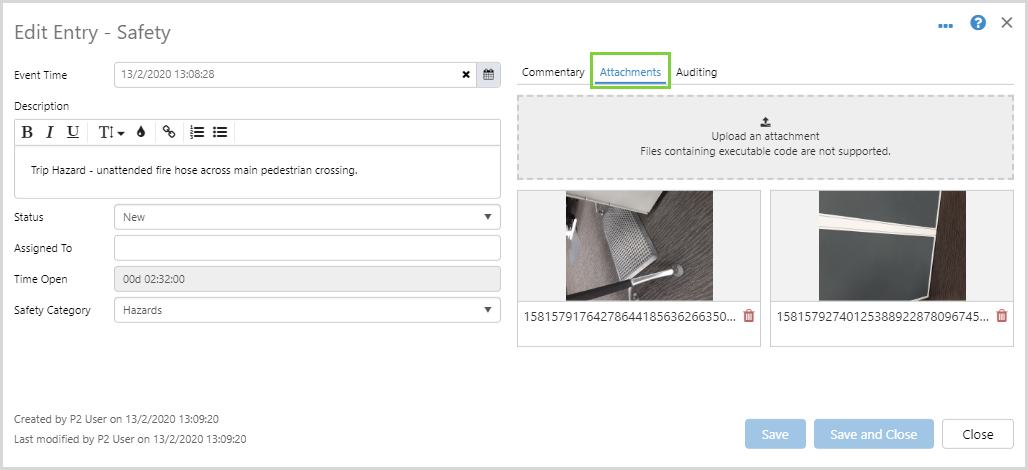Toggle underline formatting in Description toolbar
Viewport: 1028px width, 470px height.
[73, 132]
